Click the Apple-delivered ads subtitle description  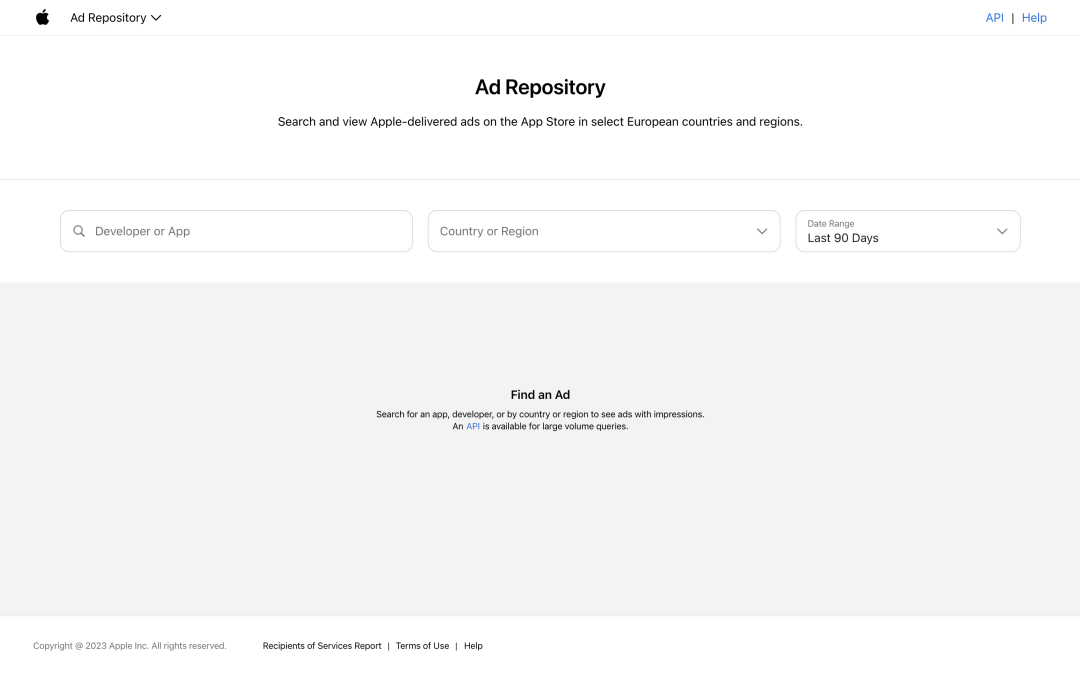tap(540, 122)
